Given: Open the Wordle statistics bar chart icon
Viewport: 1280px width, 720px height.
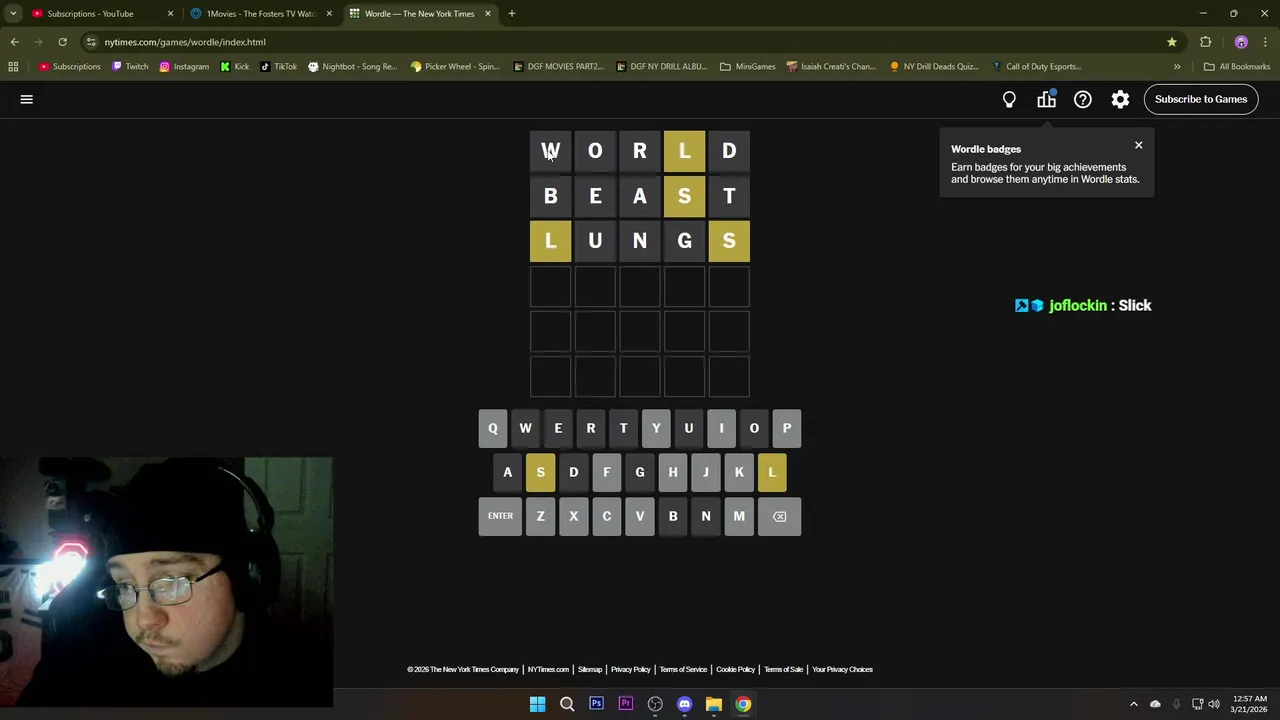Looking at the screenshot, I should (1046, 99).
